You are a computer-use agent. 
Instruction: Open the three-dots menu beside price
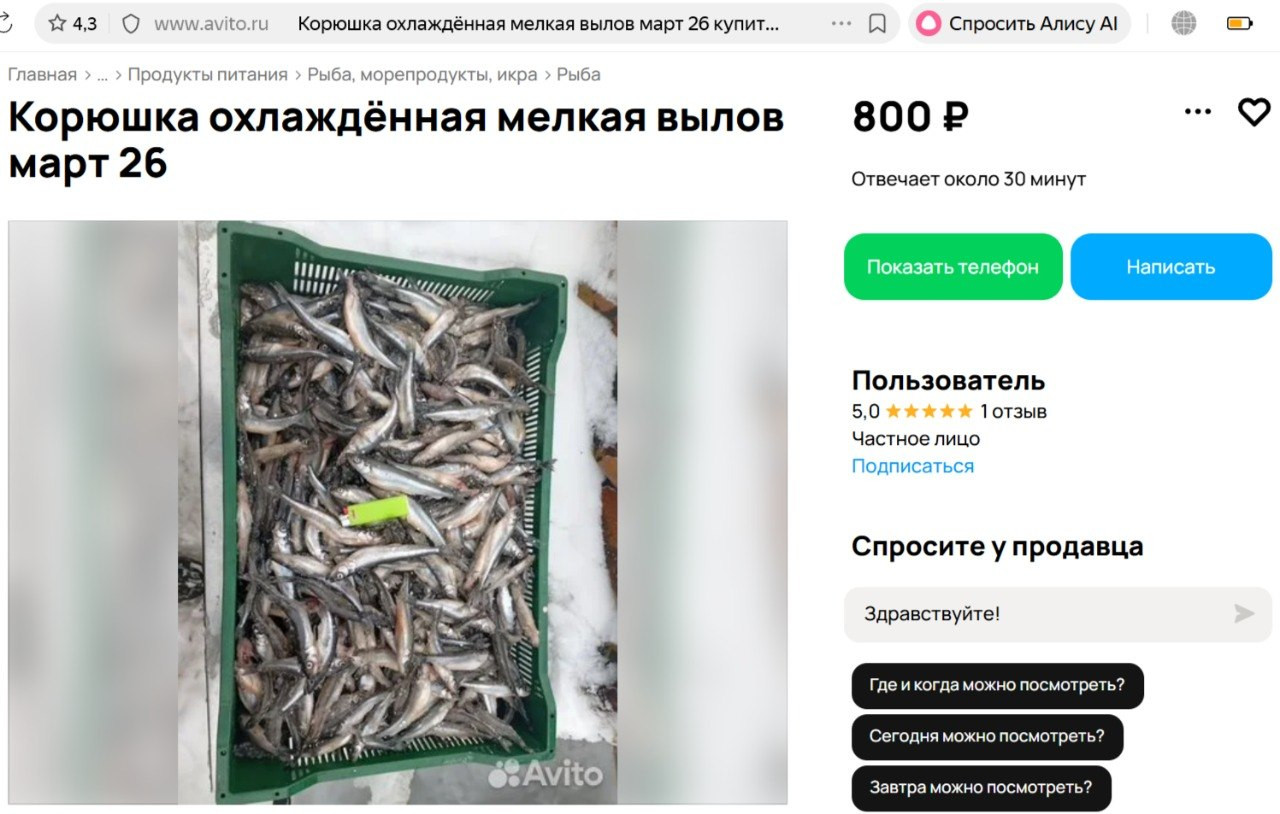tap(1198, 112)
